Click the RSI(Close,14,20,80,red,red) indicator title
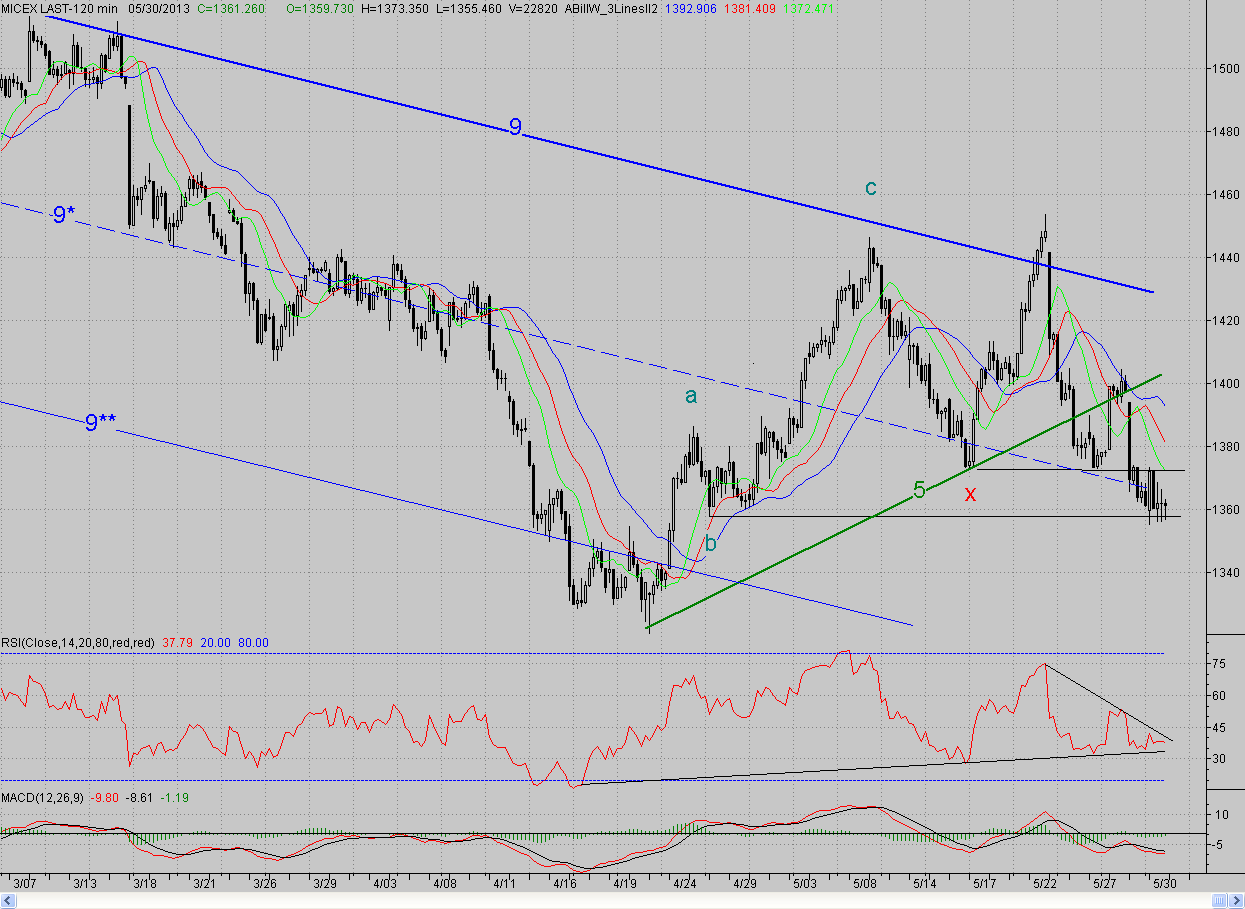Viewport: 1245px width, 909px height. point(77,643)
